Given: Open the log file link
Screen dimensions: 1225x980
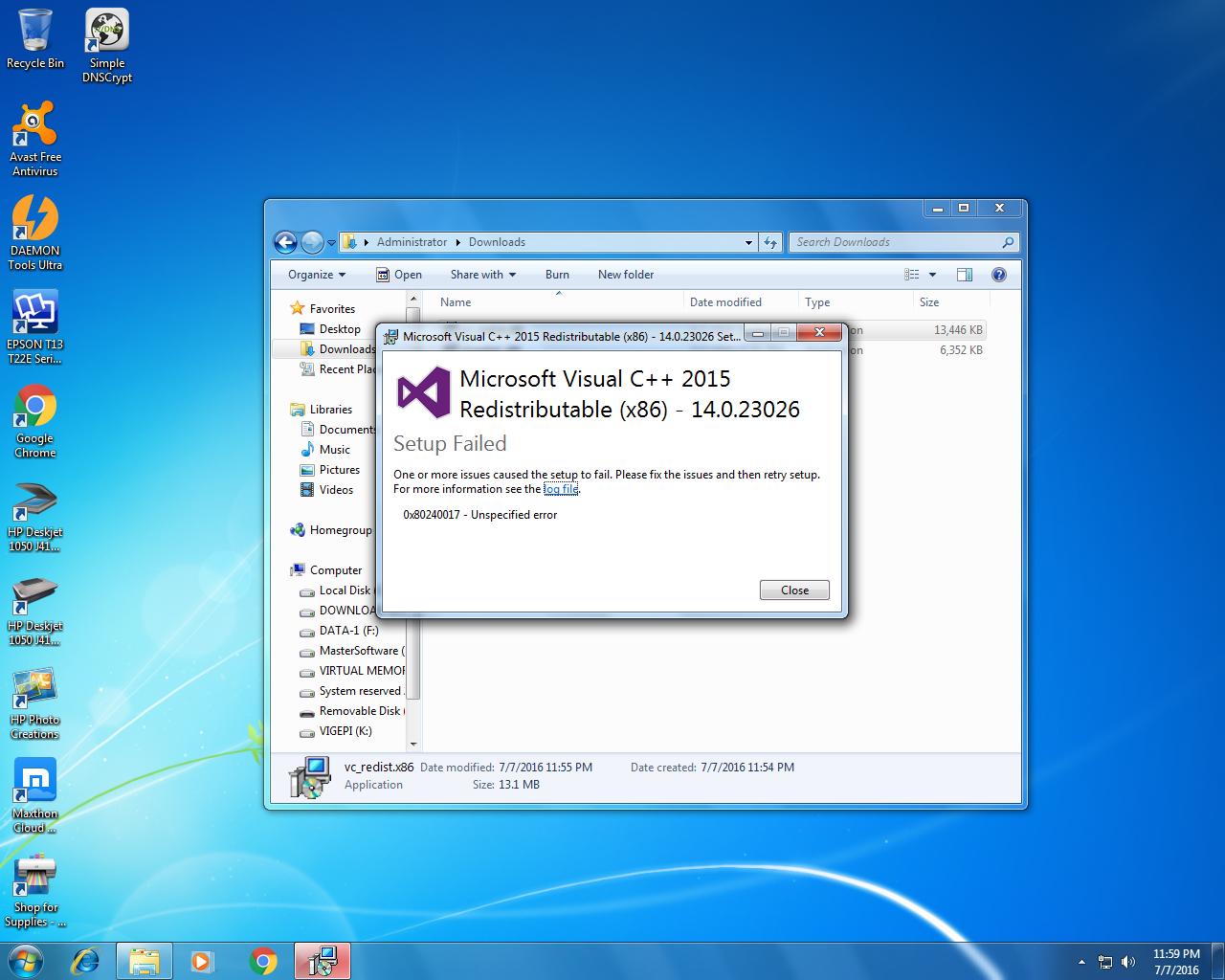Looking at the screenshot, I should click(x=561, y=489).
